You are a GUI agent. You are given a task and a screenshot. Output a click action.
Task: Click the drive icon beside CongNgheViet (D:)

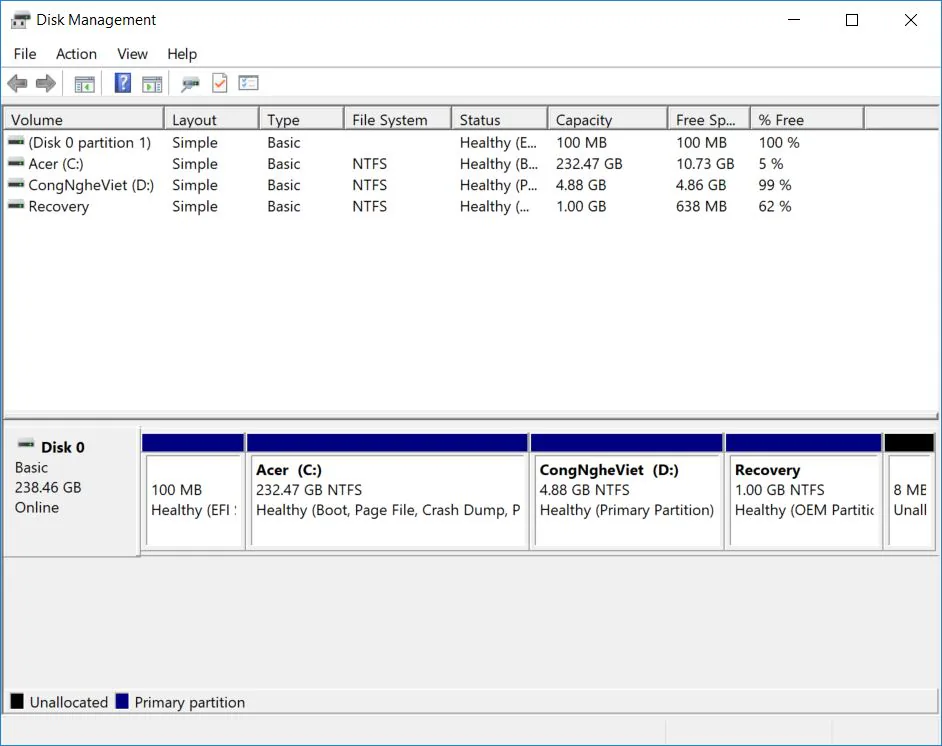tap(16, 184)
